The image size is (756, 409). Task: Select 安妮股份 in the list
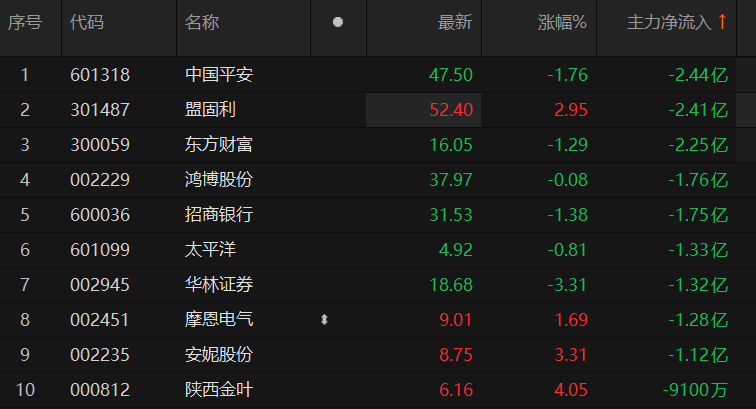point(219,354)
